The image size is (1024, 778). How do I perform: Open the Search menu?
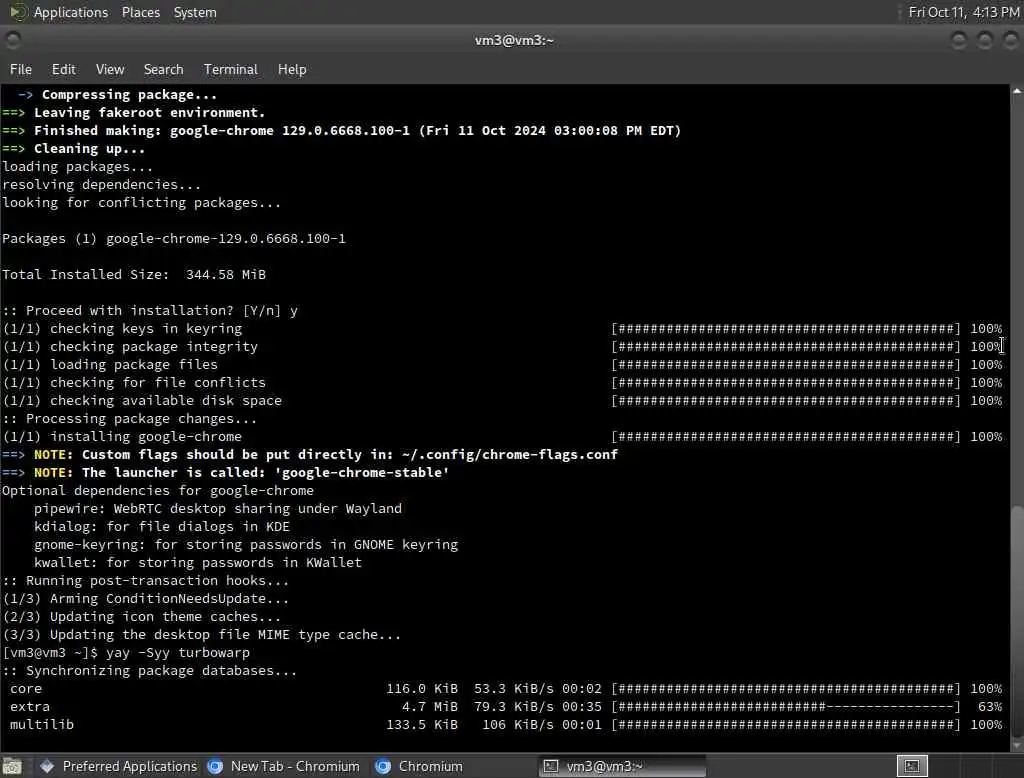point(163,69)
